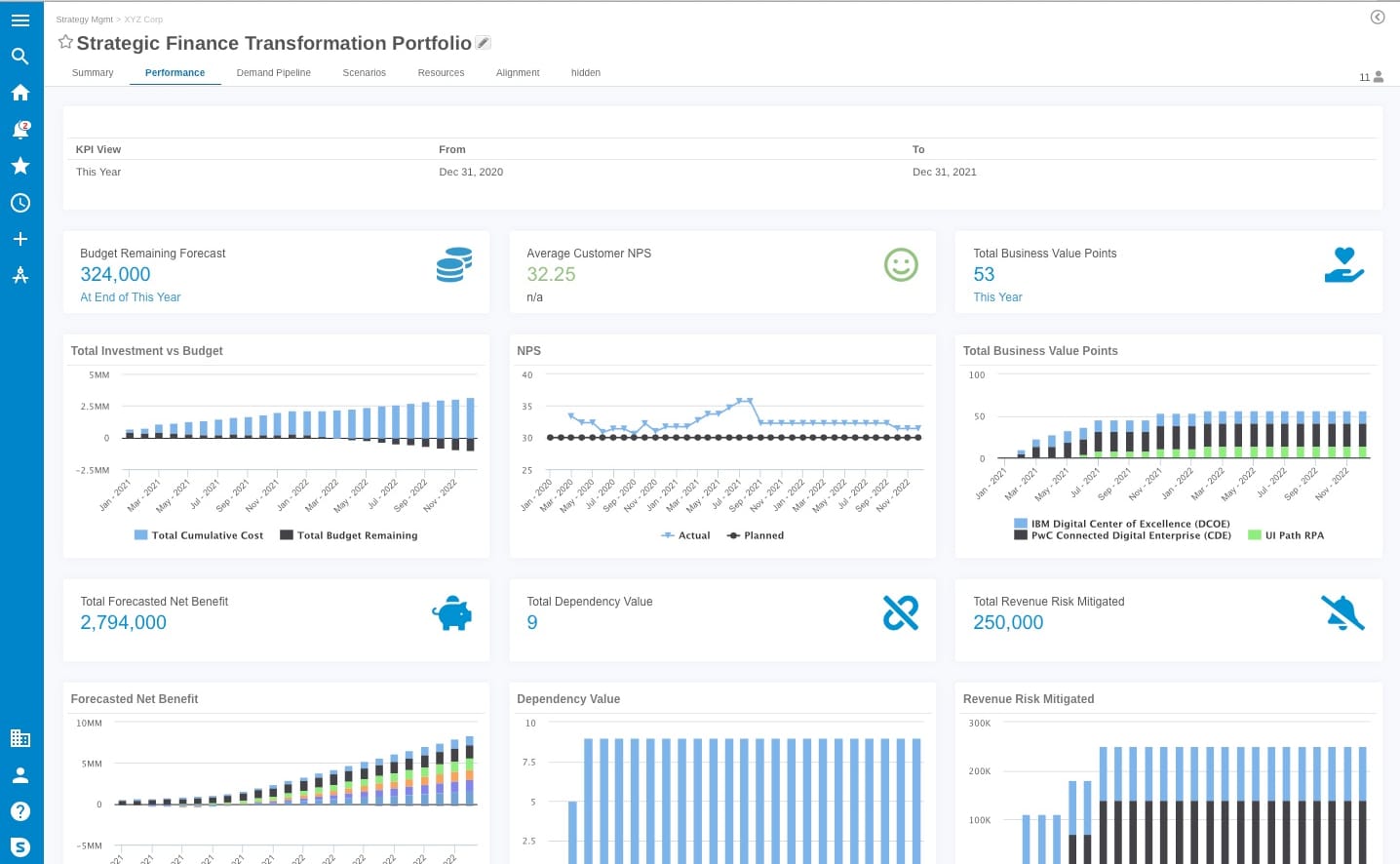The width and height of the screenshot is (1400, 864).
Task: Toggle Total Cumulative Cost legend swatch
Action: (140, 535)
